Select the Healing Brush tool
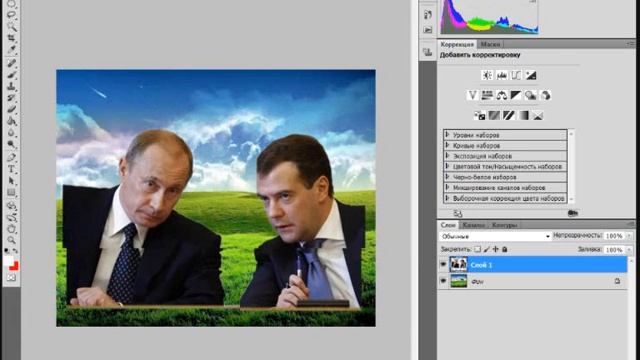 point(12,63)
